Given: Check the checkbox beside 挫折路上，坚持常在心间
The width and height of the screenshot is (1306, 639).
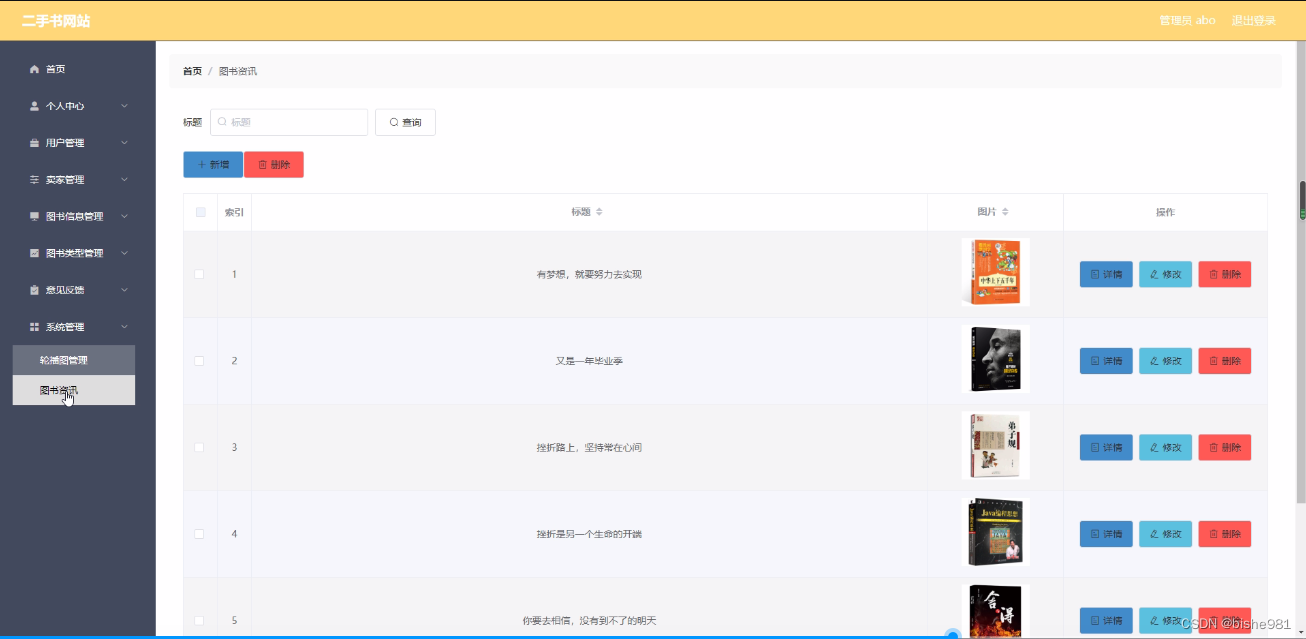Looking at the screenshot, I should coord(199,446).
